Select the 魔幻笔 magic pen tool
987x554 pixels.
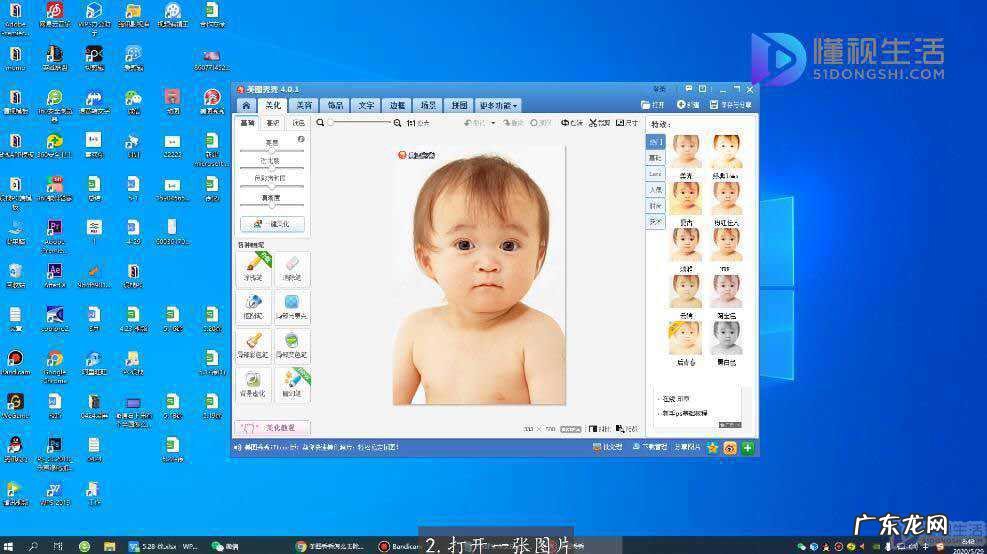click(292, 385)
